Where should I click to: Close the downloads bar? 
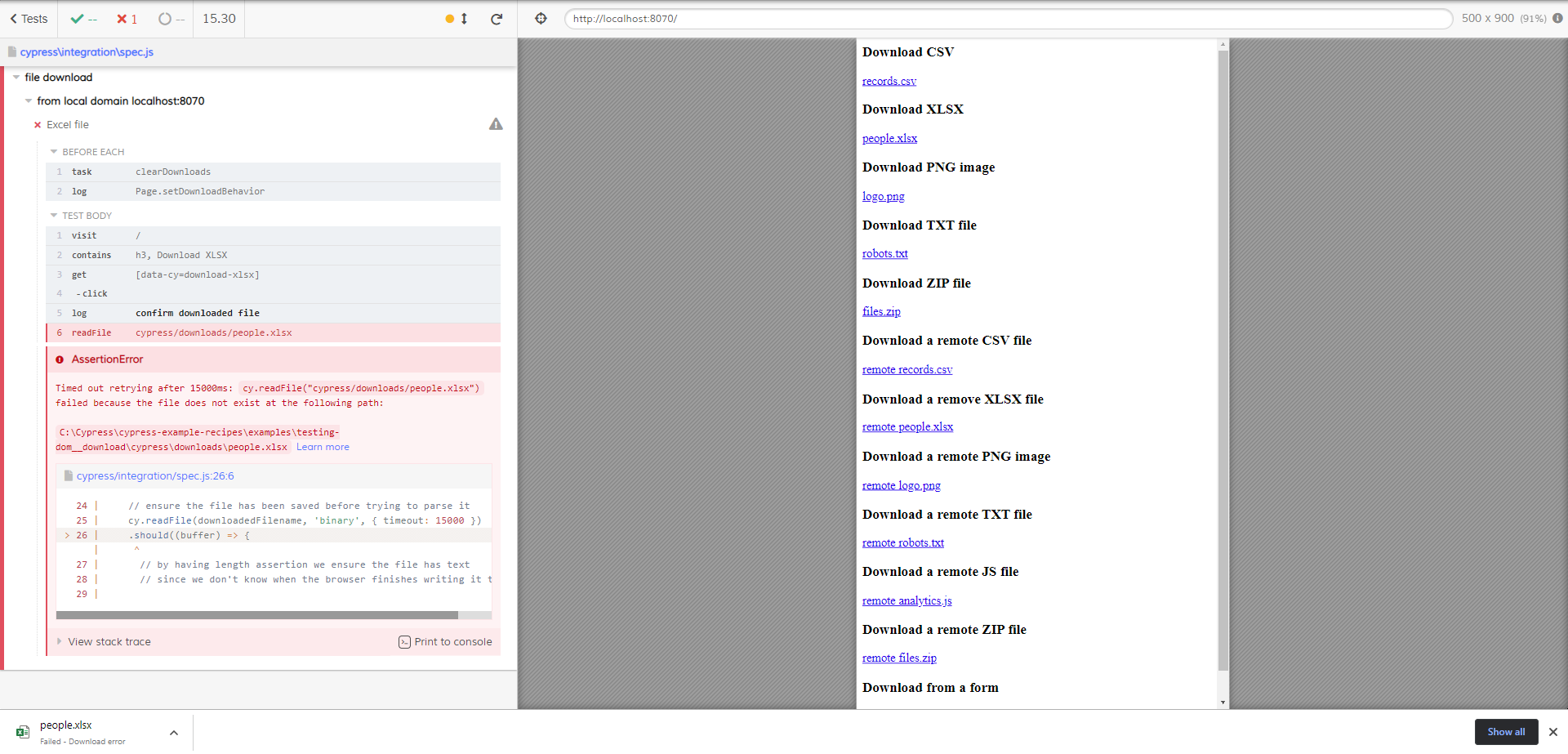tap(1553, 732)
